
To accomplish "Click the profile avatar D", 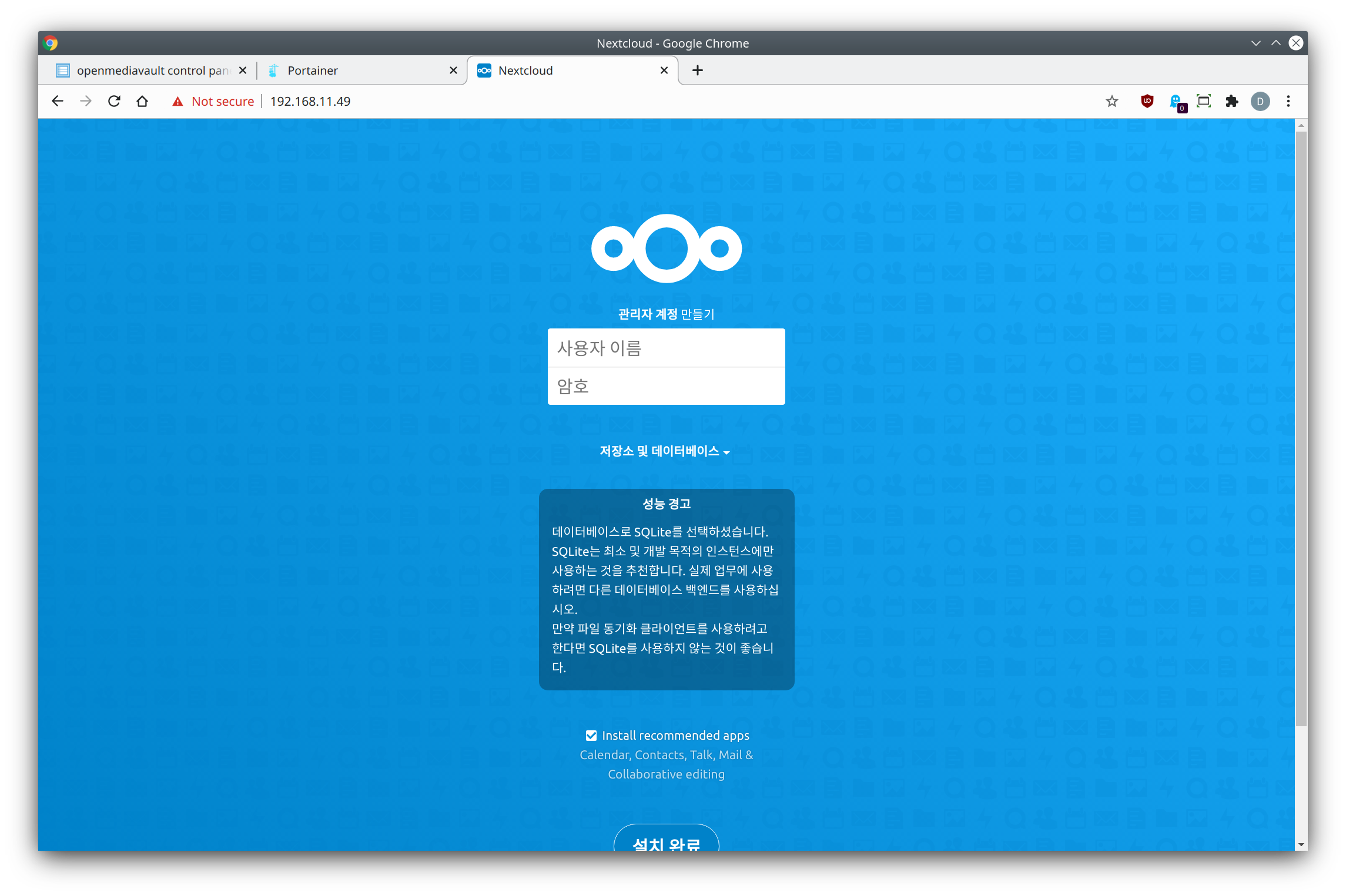I will pyautogui.click(x=1260, y=101).
